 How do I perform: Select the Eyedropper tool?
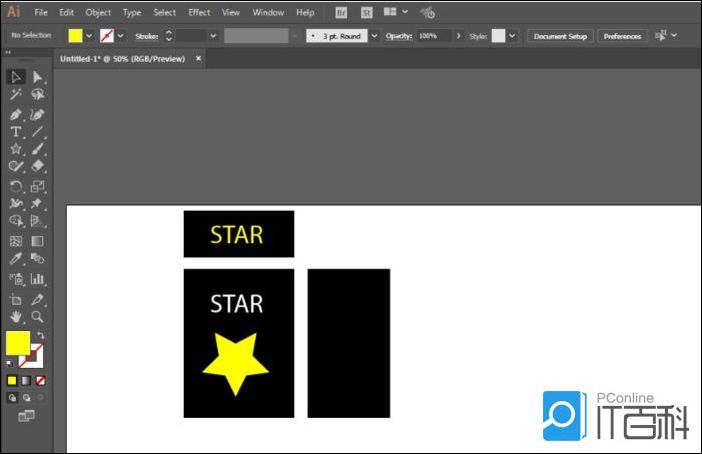[16, 260]
